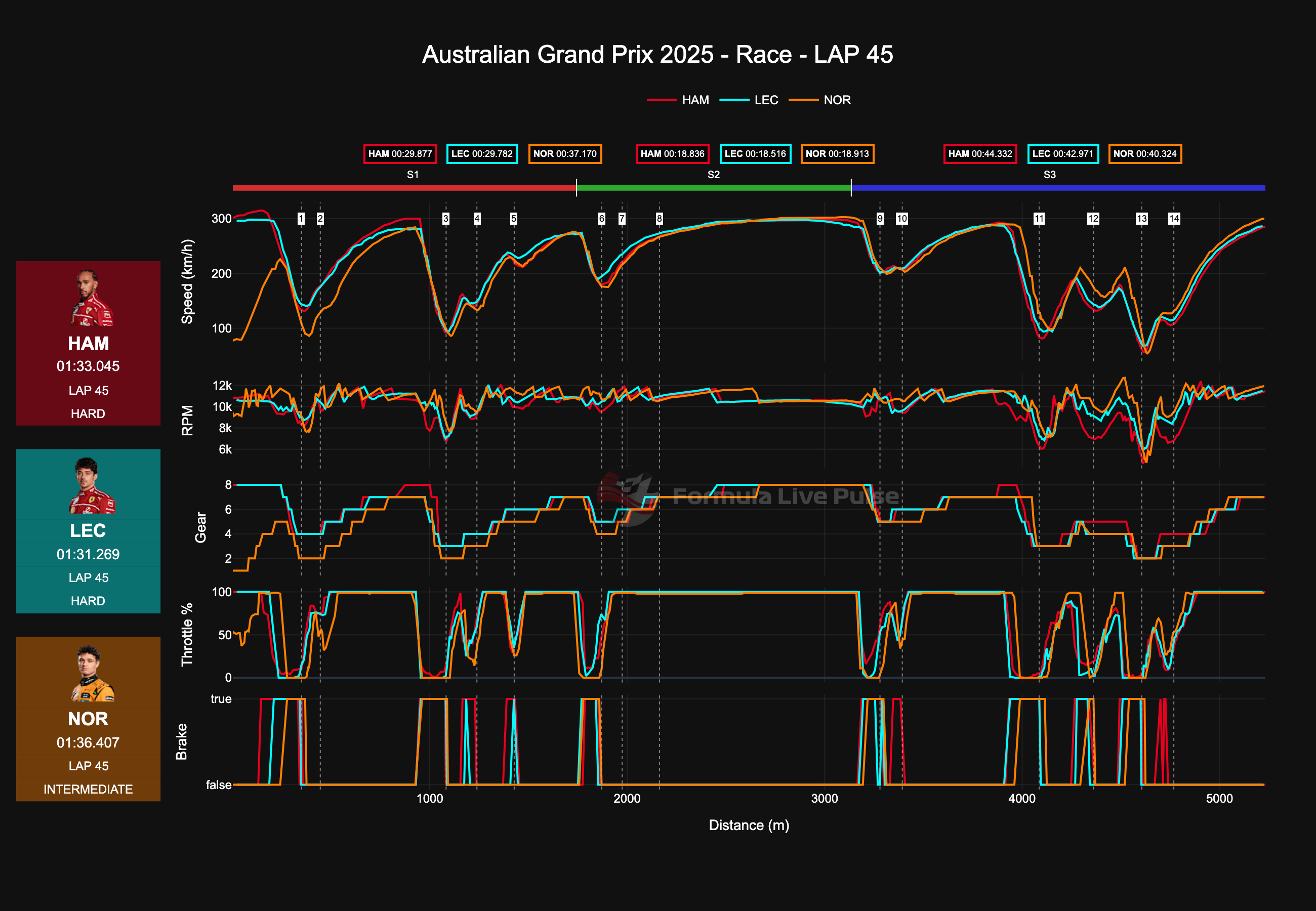Click HAM sector 2 time 00:18.836 badge
Image resolution: width=1316 pixels, height=911 pixels.
(x=672, y=153)
